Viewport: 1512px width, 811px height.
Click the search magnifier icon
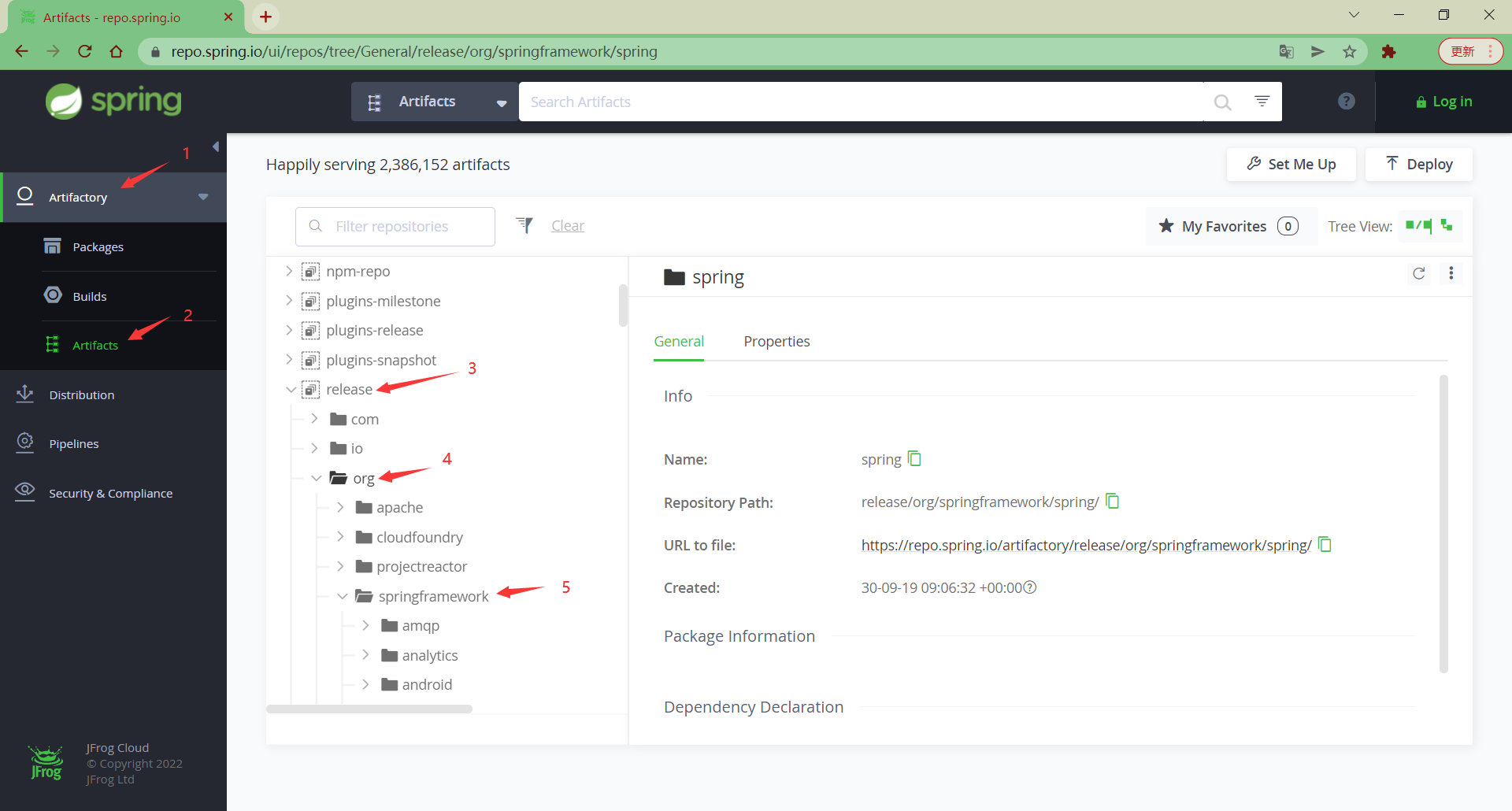click(1222, 102)
